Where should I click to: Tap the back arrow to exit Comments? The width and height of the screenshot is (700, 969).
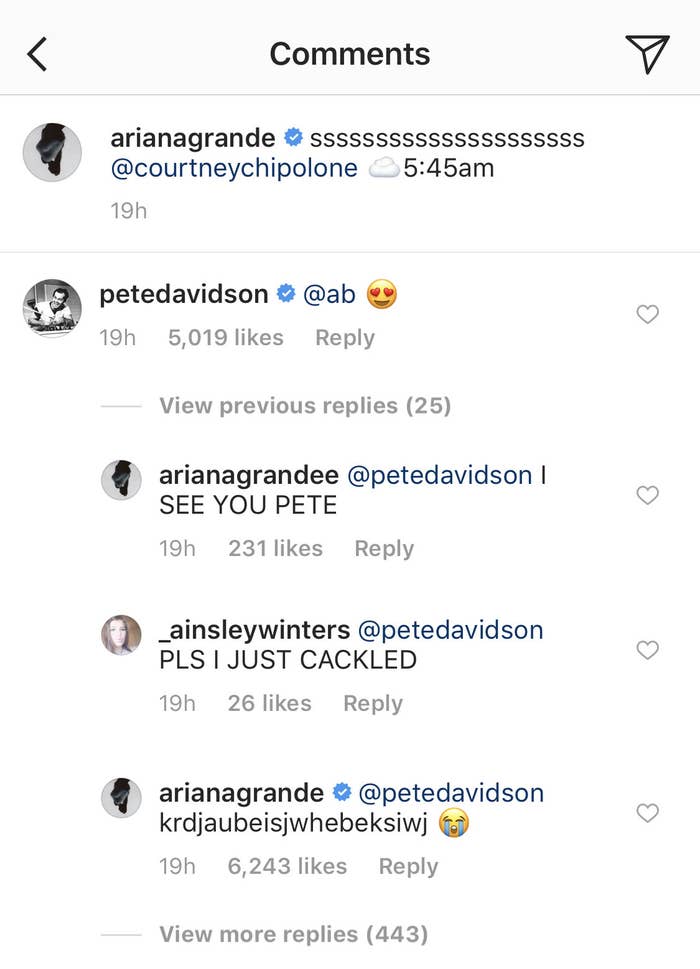pyautogui.click(x=37, y=53)
